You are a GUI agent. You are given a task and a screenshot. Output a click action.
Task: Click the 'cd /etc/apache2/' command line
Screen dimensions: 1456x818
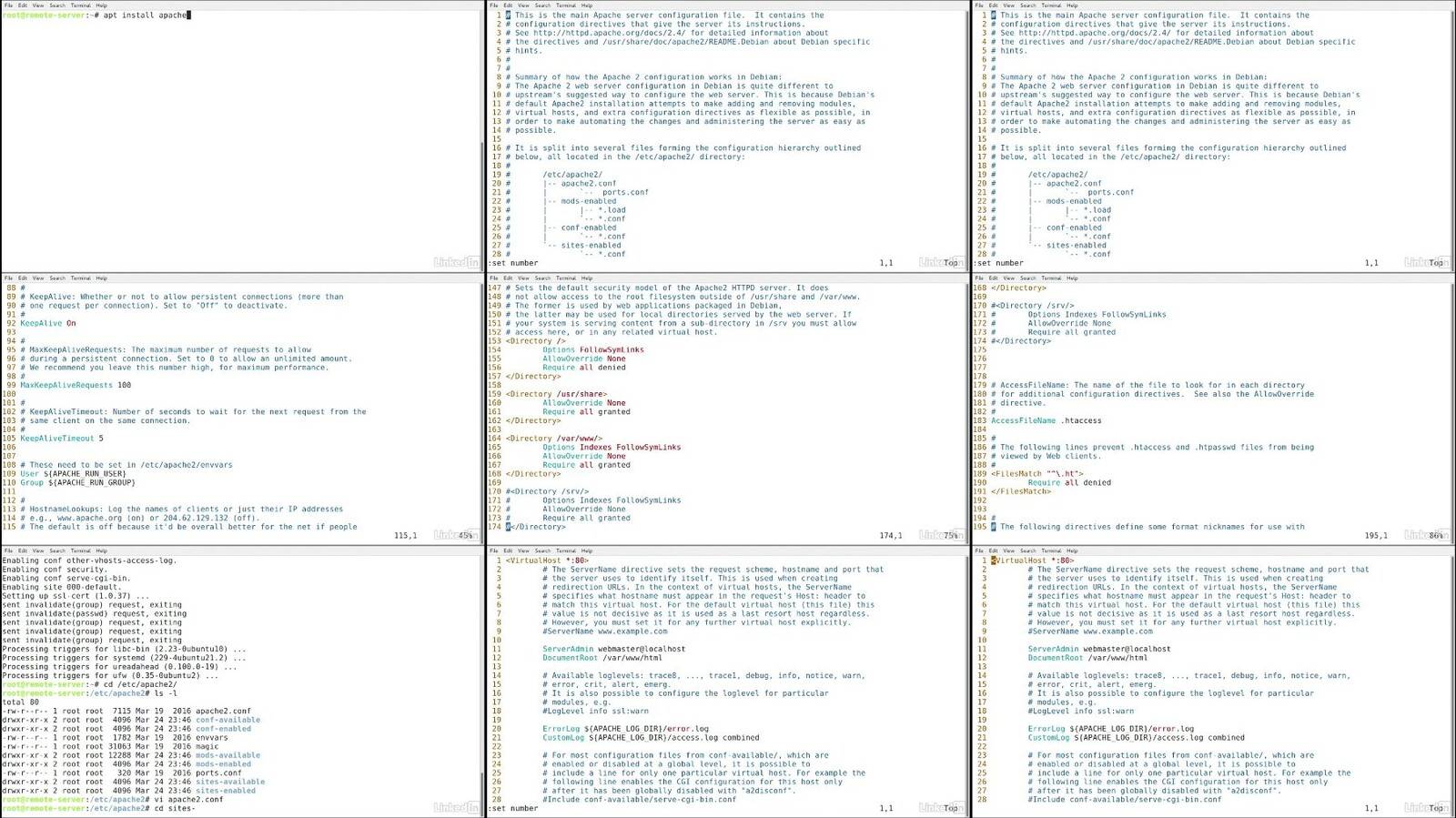89,685
